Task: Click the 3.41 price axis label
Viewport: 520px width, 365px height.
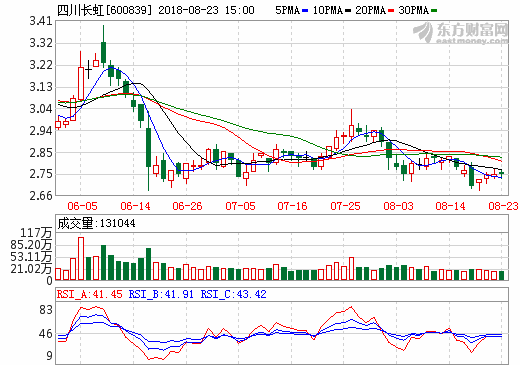Action: pos(41,21)
